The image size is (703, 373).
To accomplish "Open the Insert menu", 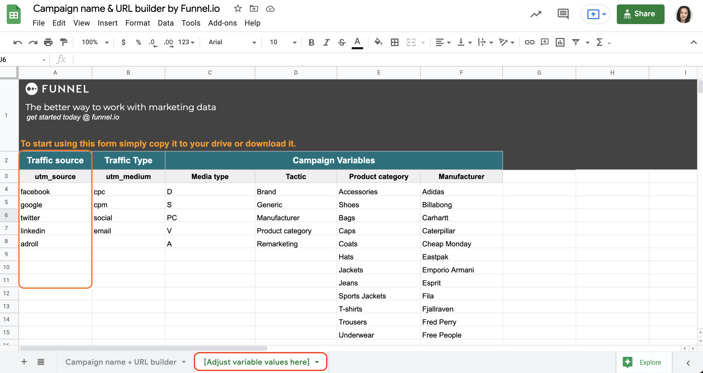I will 108,23.
